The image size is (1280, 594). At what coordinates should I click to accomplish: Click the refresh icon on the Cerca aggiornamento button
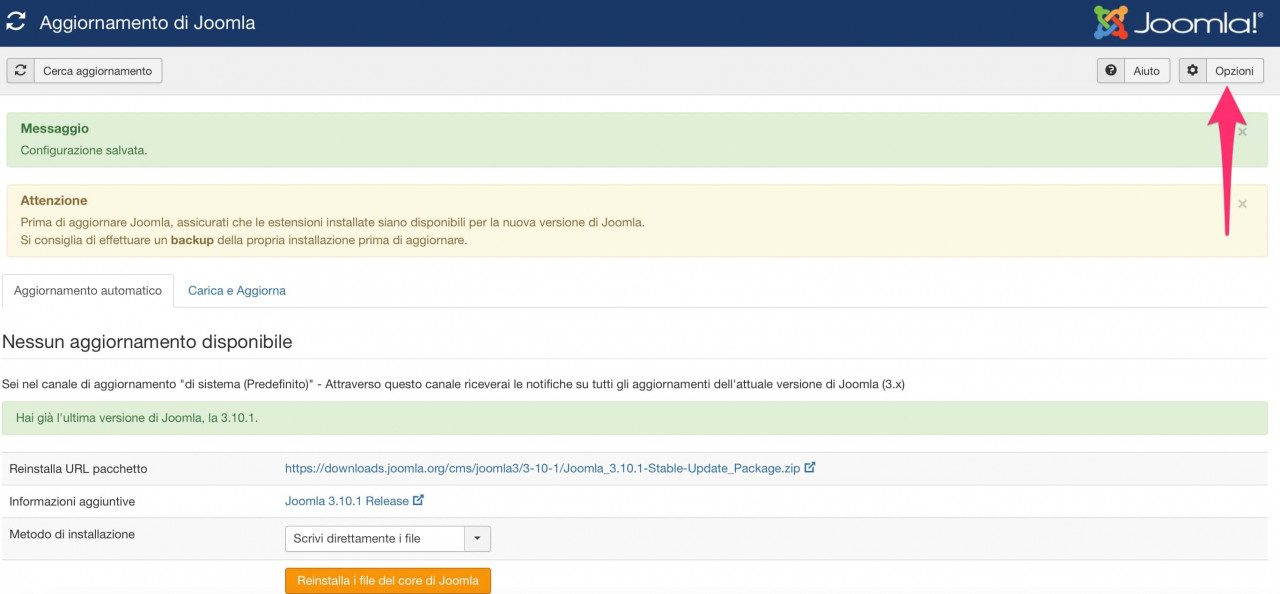coord(20,71)
